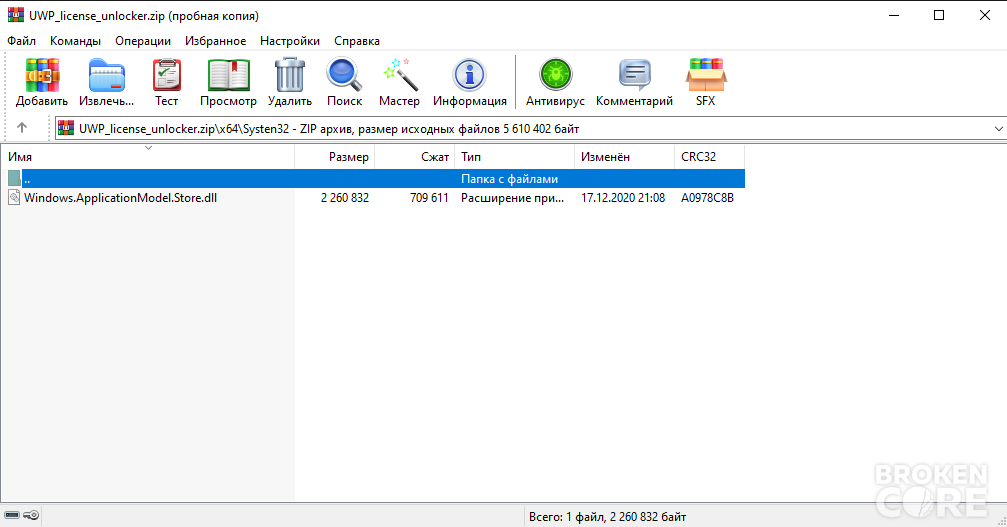Add archive Комментарий icon
This screenshot has height=527, width=1007.
click(635, 75)
